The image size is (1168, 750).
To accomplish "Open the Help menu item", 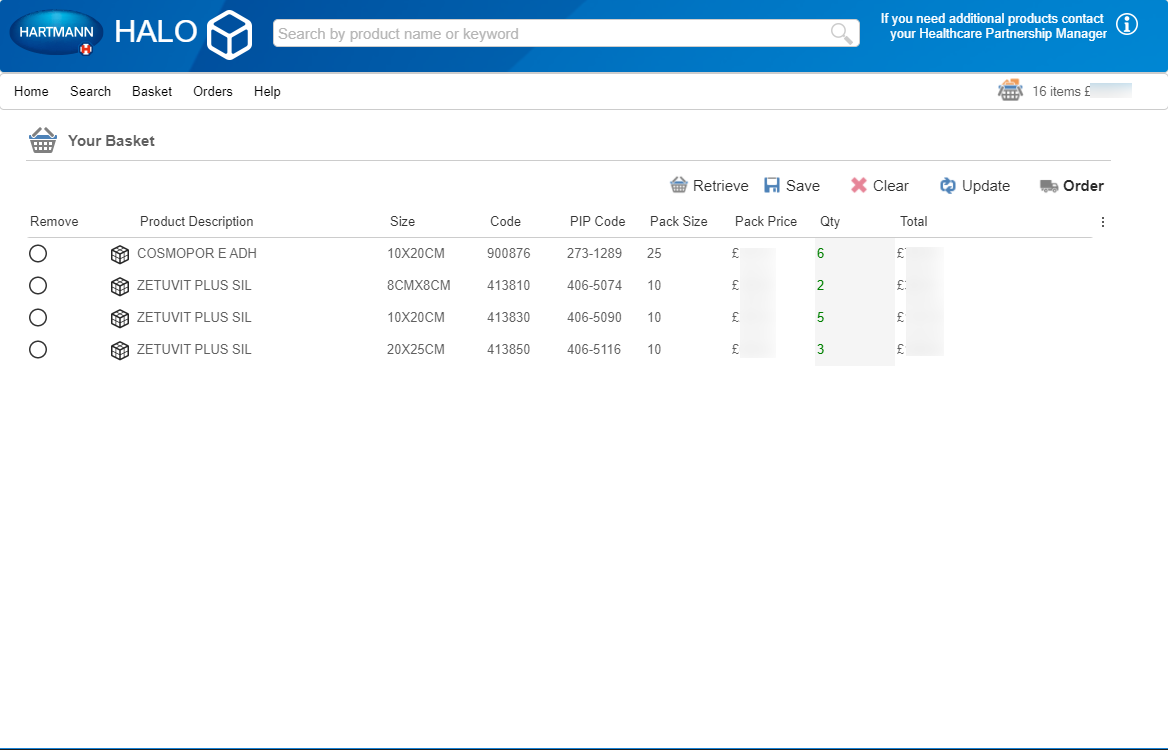I will coord(267,91).
